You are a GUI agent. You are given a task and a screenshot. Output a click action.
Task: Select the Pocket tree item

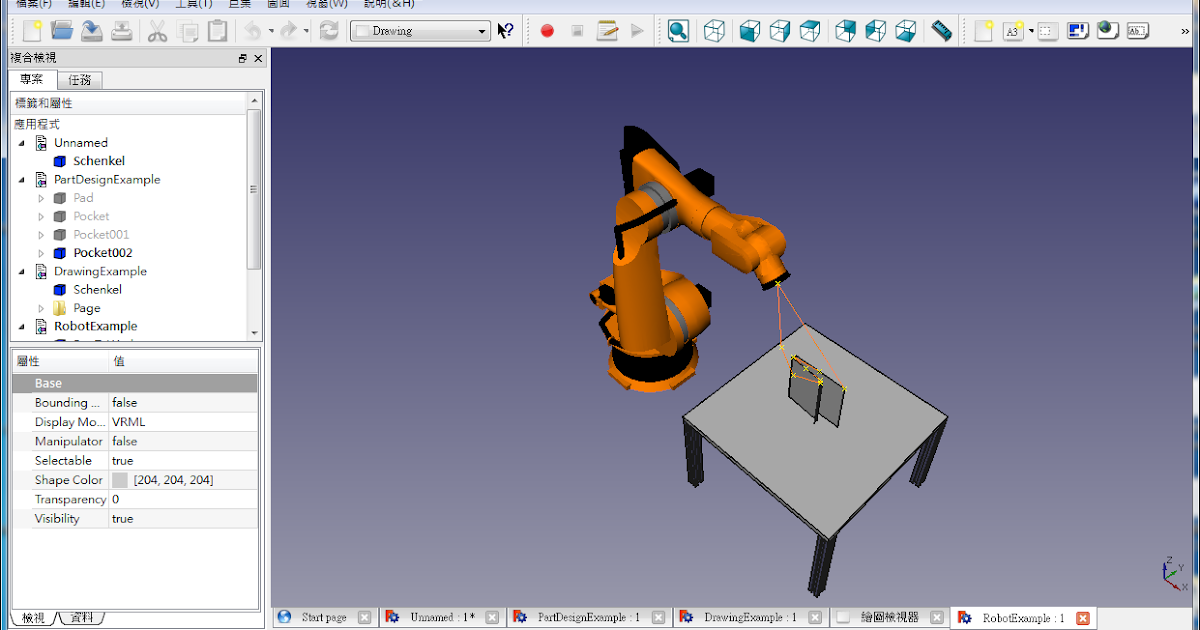pos(91,216)
